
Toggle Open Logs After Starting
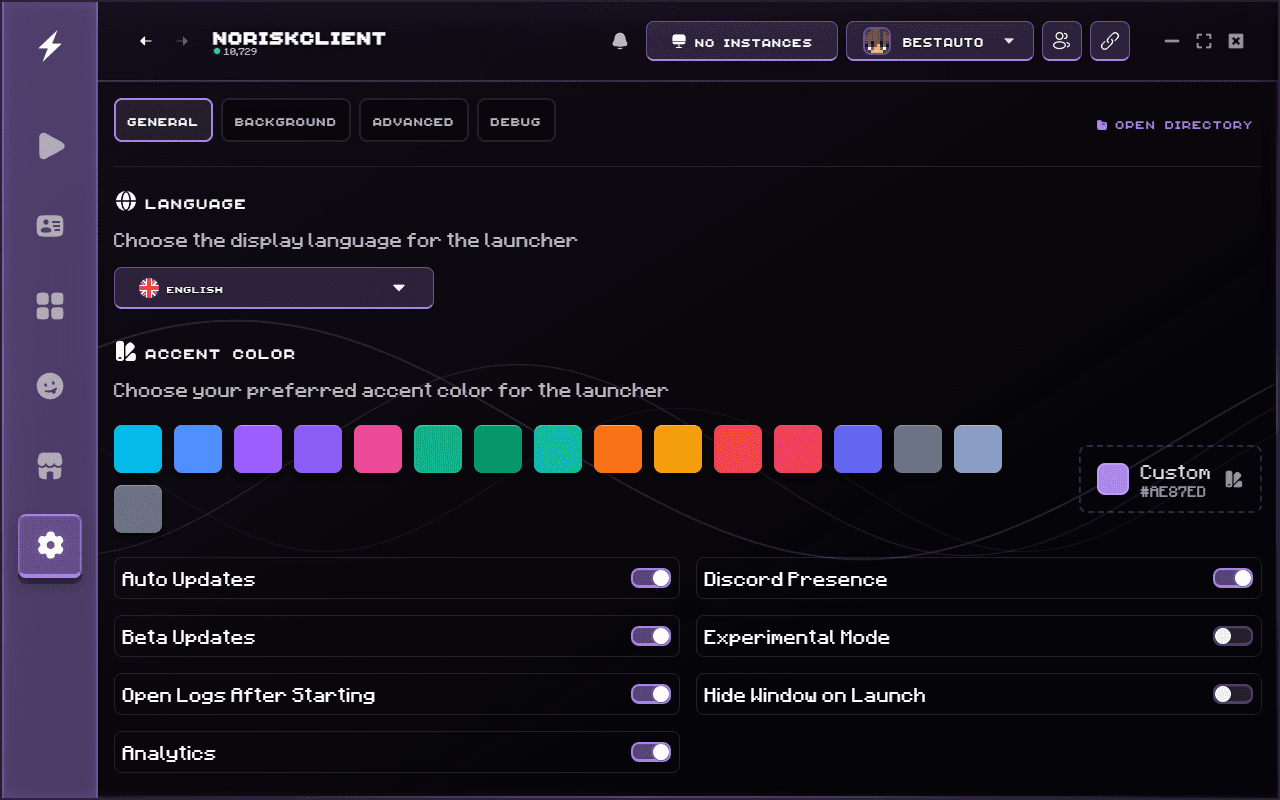tap(651, 694)
